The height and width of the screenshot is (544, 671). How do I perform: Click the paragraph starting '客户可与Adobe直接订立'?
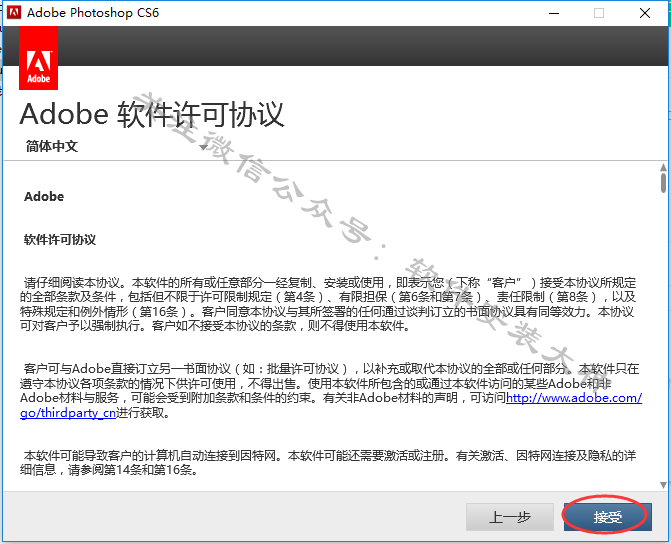point(330,391)
